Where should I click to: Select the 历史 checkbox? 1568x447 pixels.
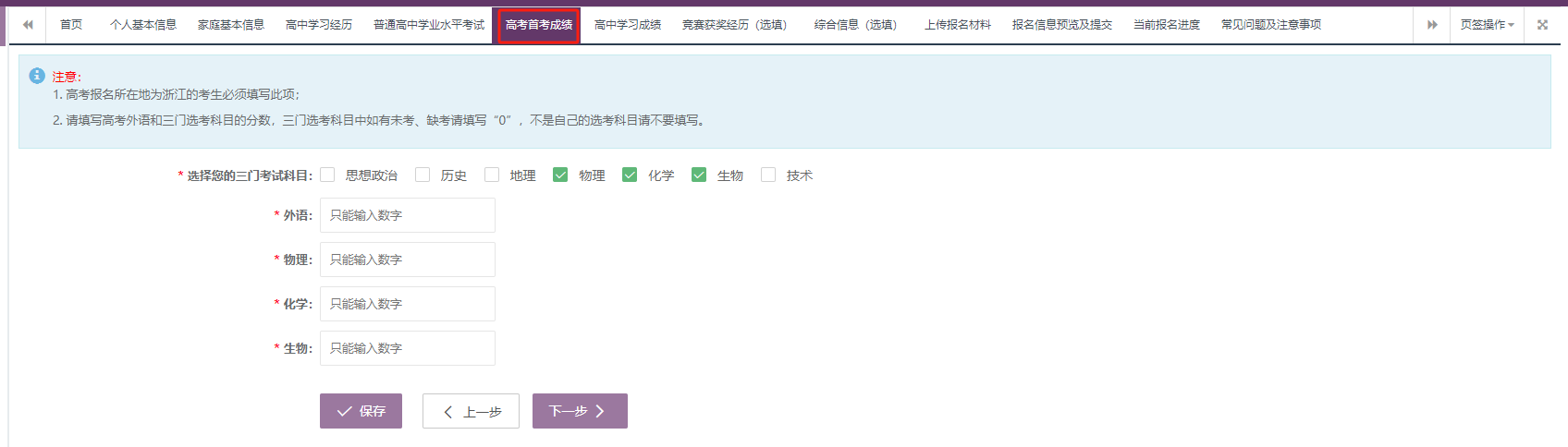423,175
